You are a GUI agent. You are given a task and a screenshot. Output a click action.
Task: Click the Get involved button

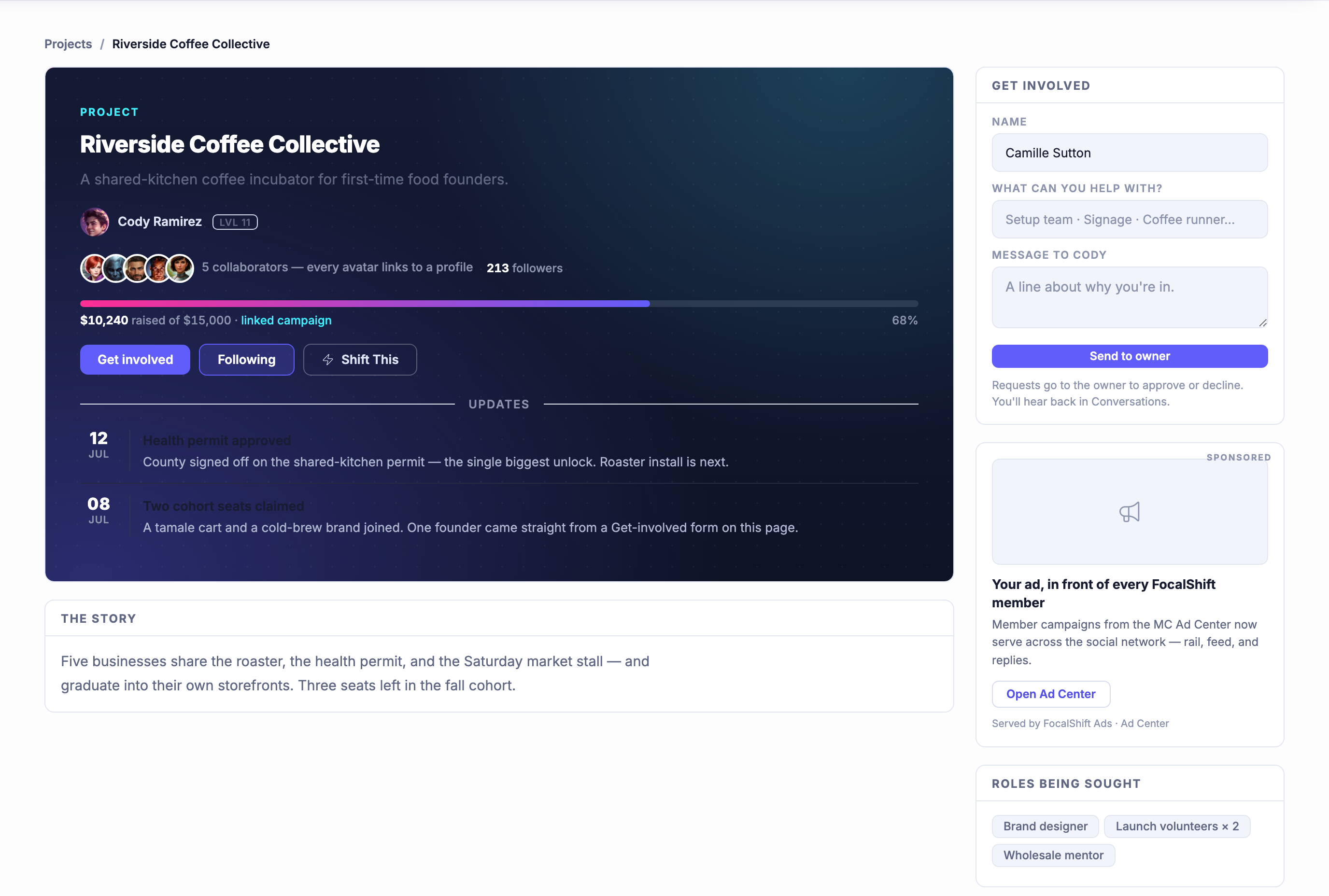pos(135,360)
